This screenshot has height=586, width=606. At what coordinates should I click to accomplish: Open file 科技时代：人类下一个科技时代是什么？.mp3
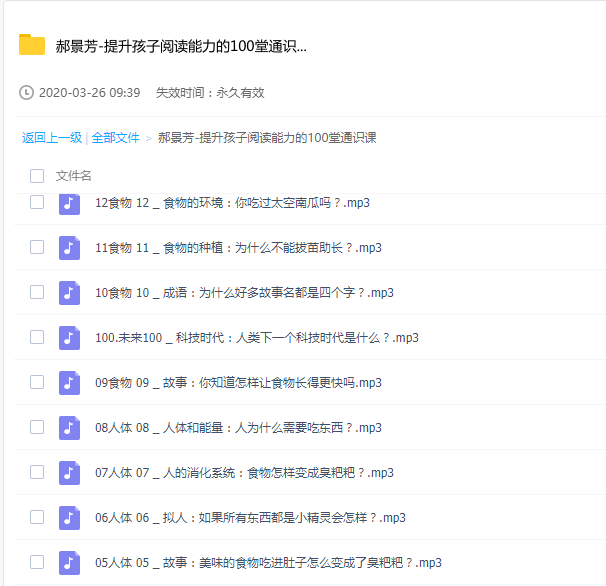[257, 338]
